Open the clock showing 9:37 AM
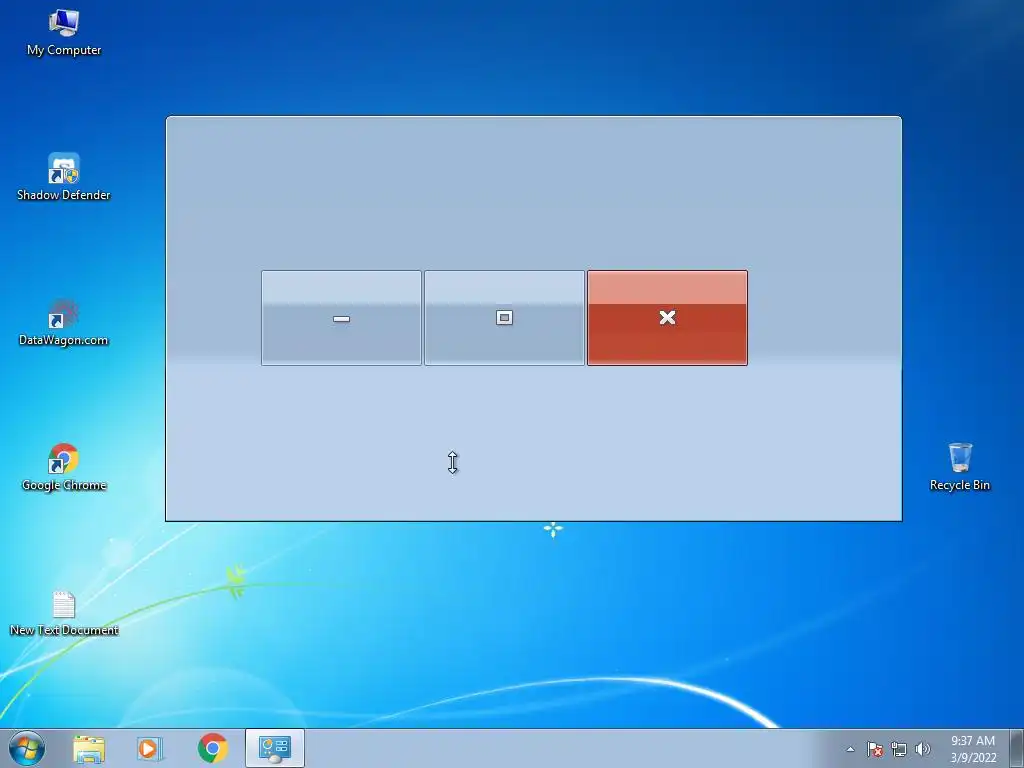Screen dimensions: 1024x768 (x=973, y=741)
